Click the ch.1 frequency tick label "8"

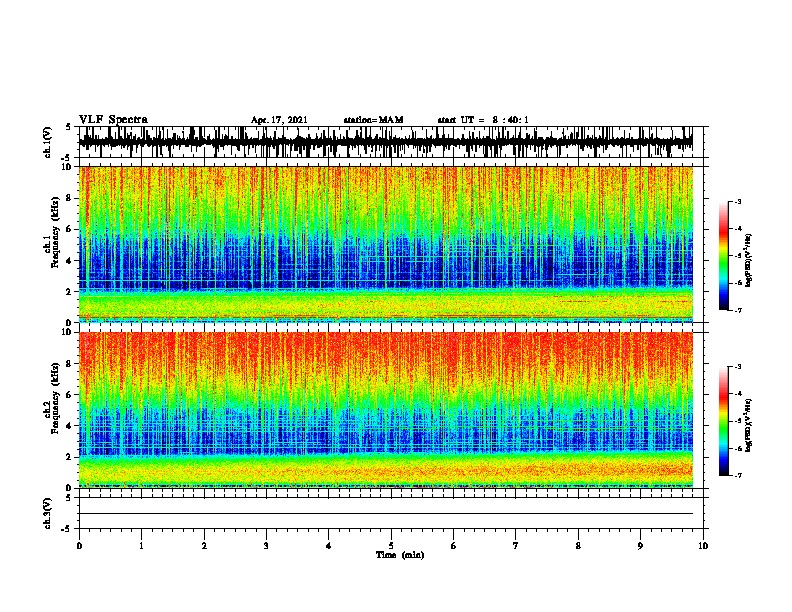(71, 198)
